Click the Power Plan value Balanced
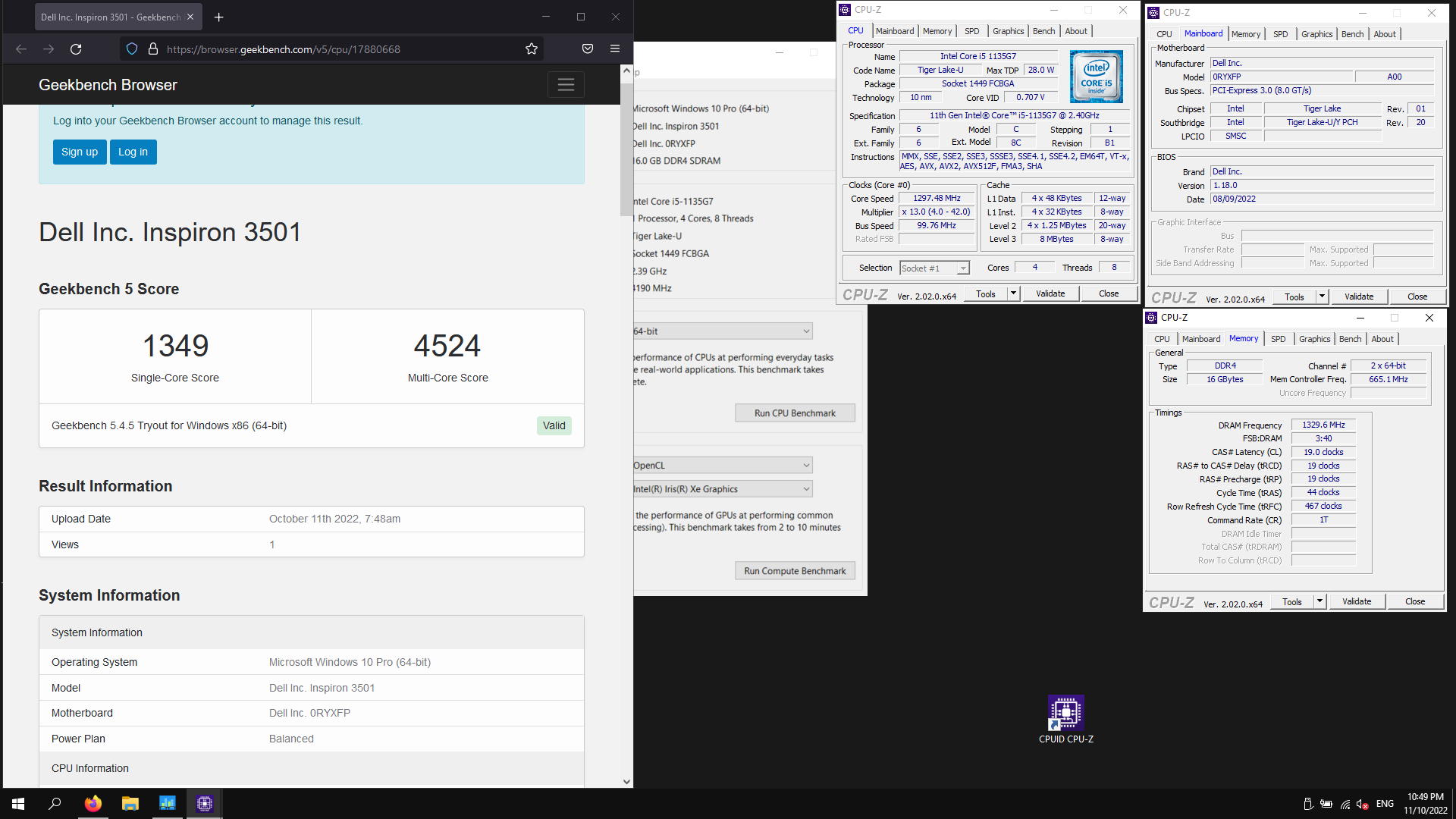 coord(291,739)
